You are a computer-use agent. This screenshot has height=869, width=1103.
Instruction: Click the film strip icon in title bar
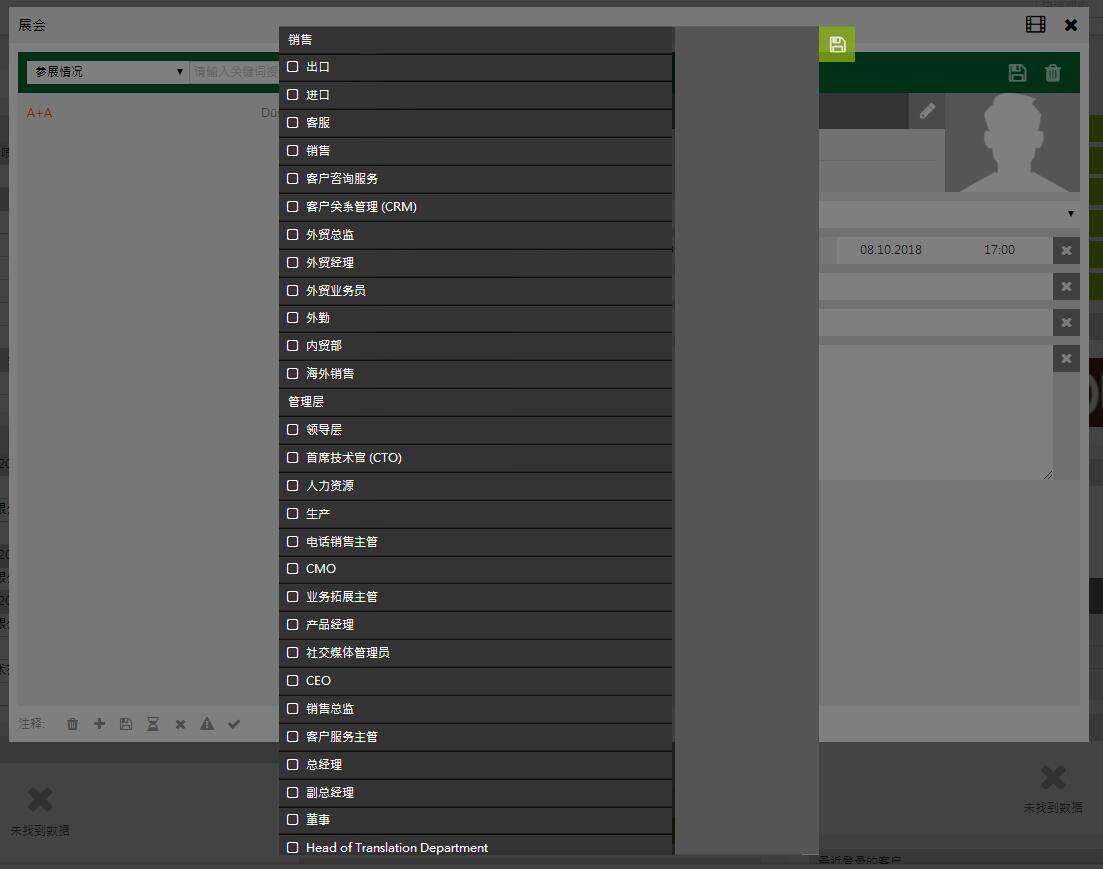1036,25
